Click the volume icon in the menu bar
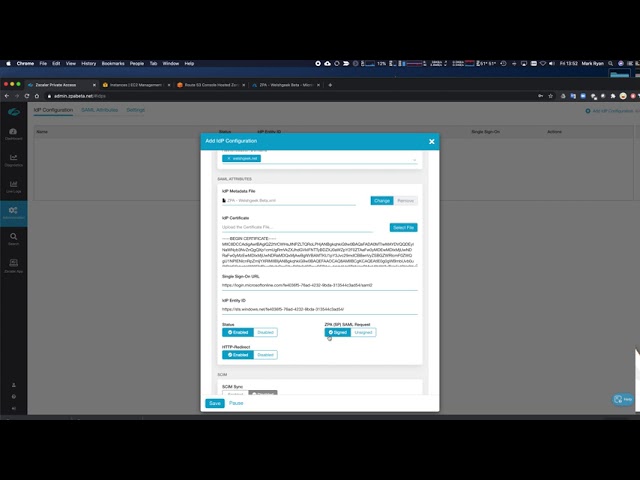Screen dimensions: 640x480 click(552, 63)
